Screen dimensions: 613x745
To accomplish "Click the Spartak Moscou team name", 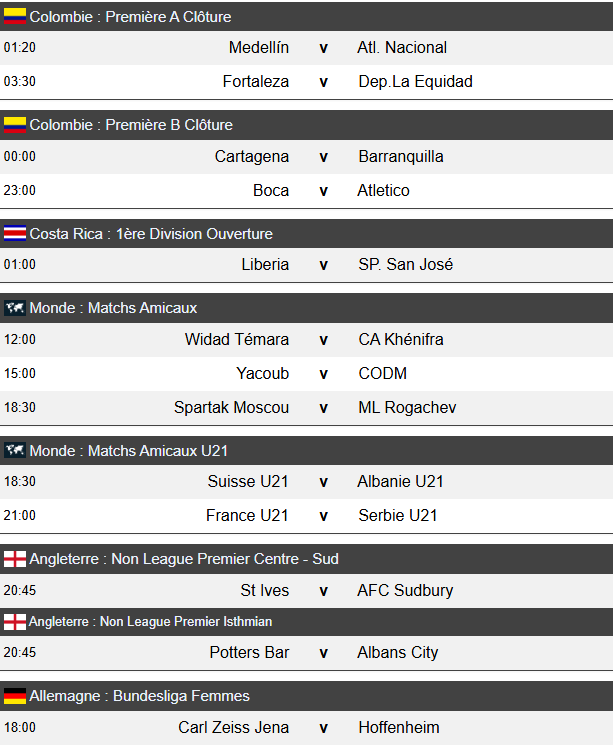I will click(231, 407).
